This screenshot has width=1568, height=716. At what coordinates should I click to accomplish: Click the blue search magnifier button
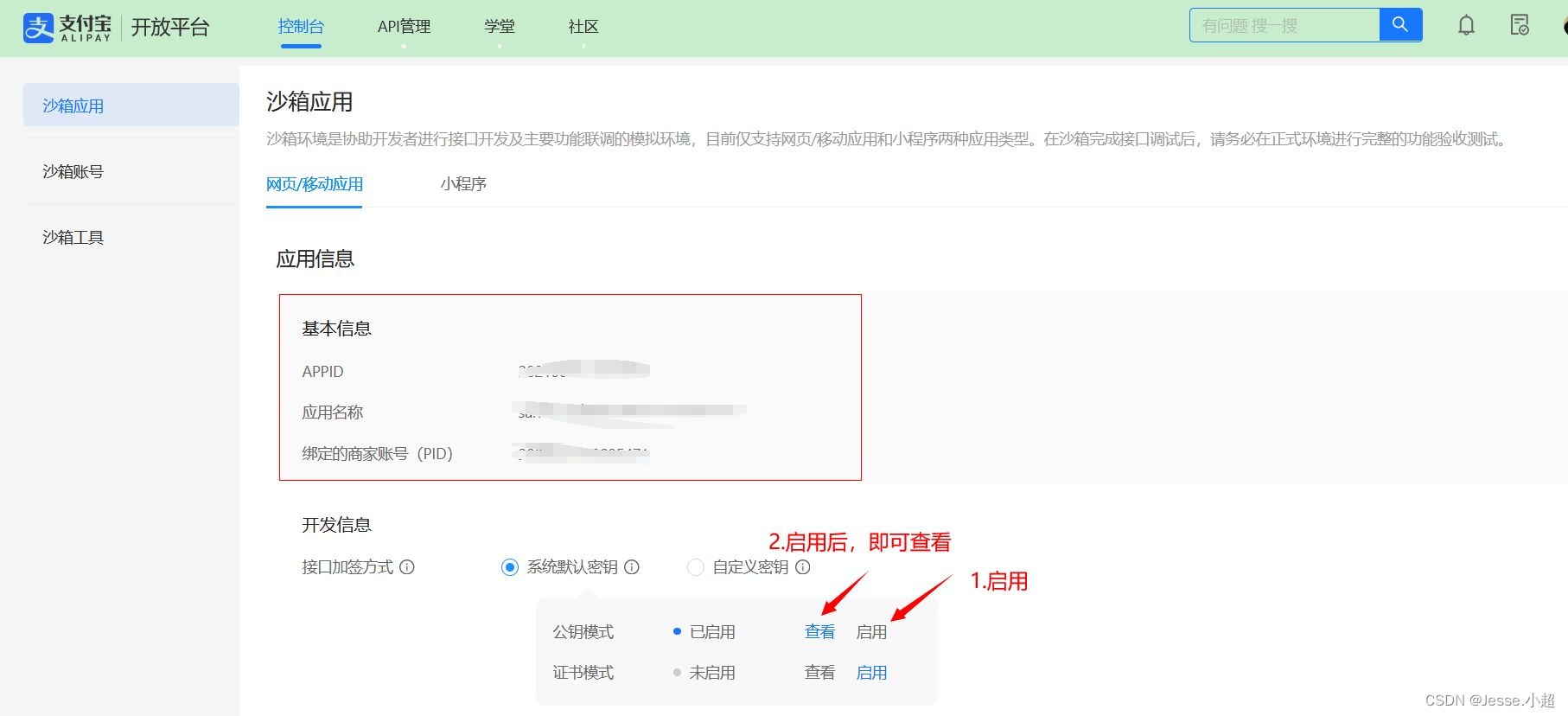point(1400,25)
